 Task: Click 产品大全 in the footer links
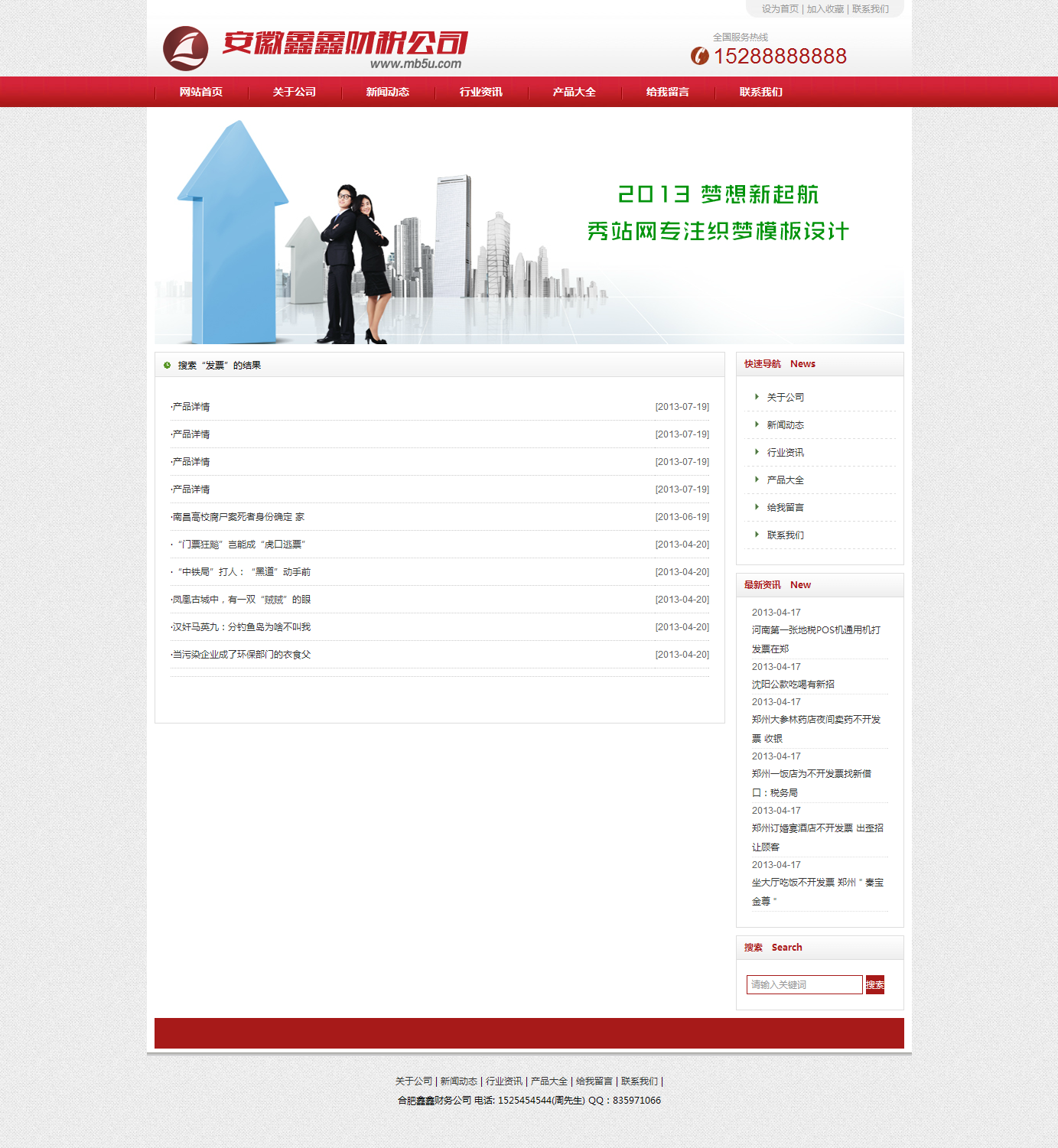pos(549,1081)
